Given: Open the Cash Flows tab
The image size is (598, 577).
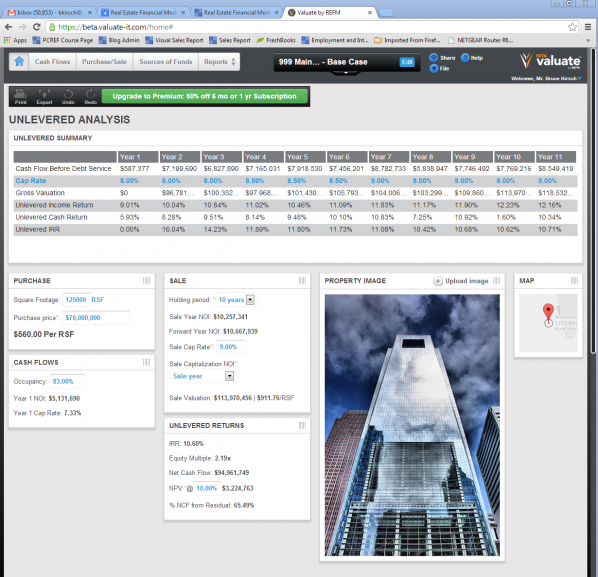Looking at the screenshot, I should 52,62.
